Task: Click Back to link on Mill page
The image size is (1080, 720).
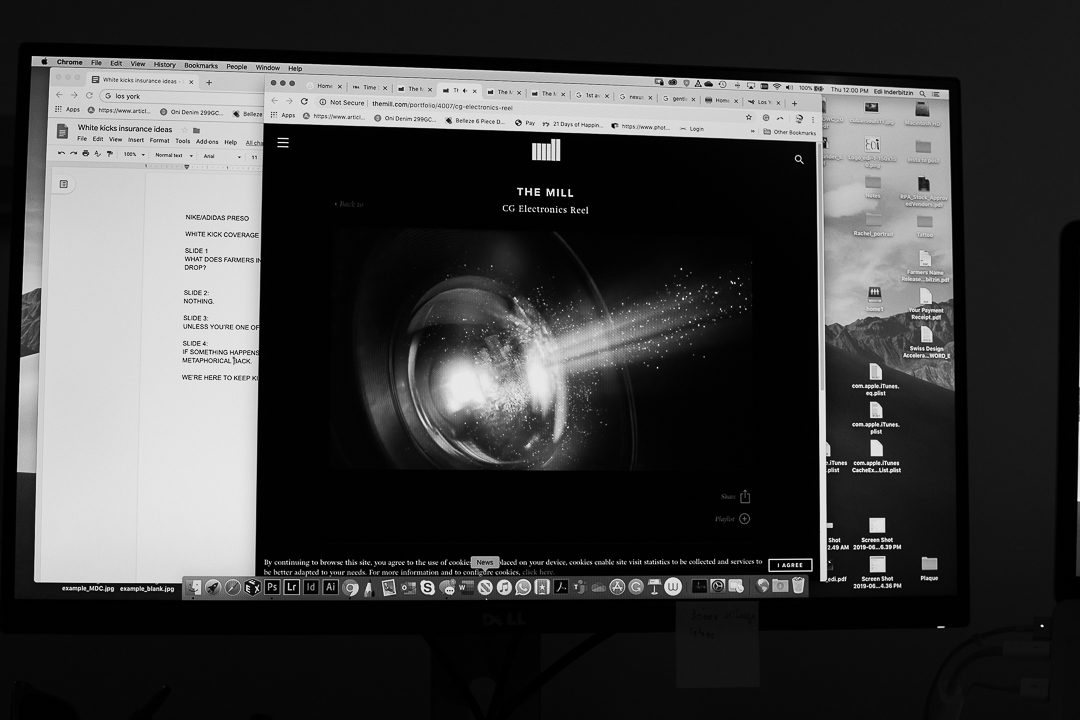Action: pos(349,204)
